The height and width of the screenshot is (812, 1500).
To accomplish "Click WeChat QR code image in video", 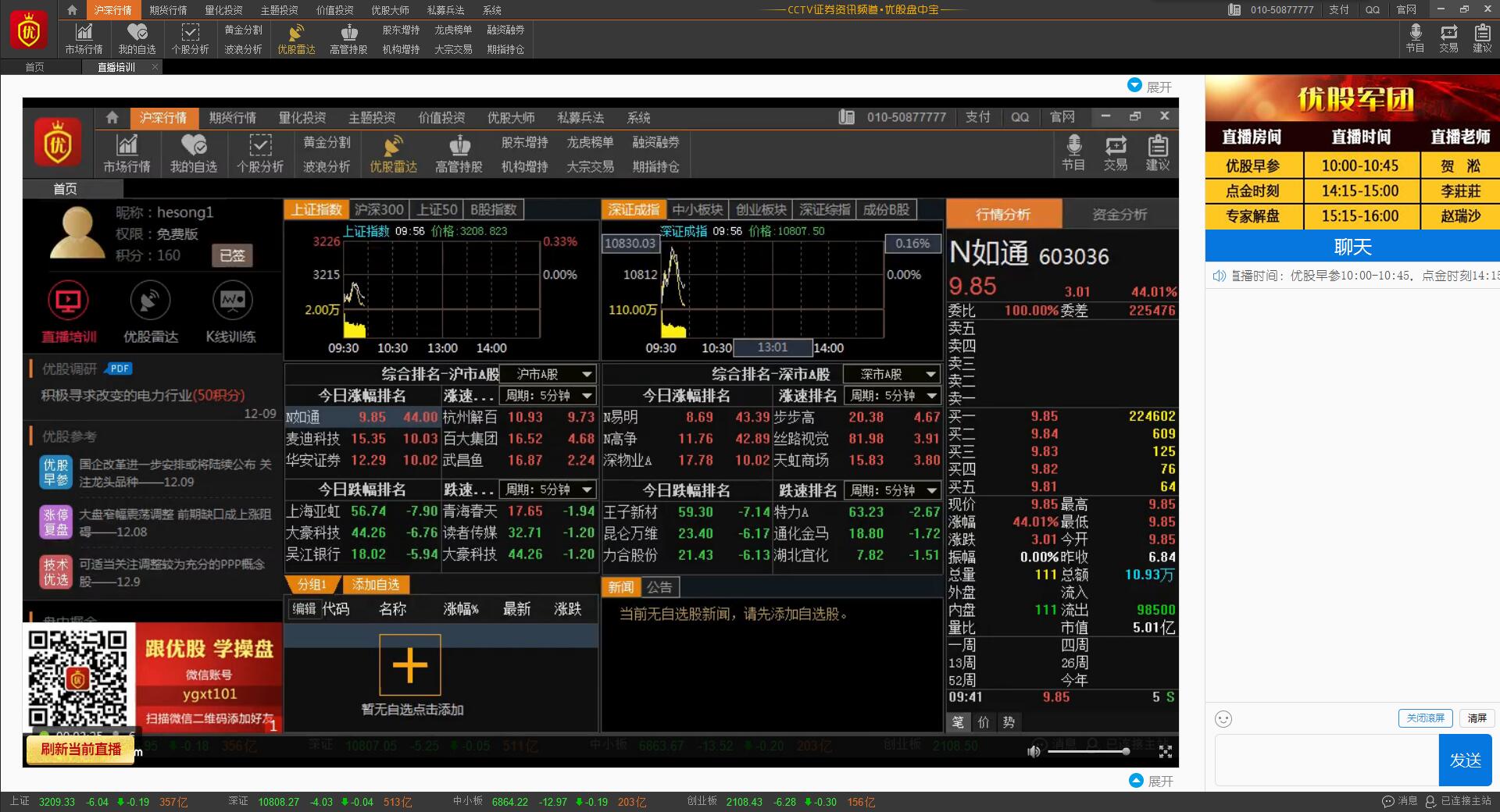I will click(x=77, y=678).
